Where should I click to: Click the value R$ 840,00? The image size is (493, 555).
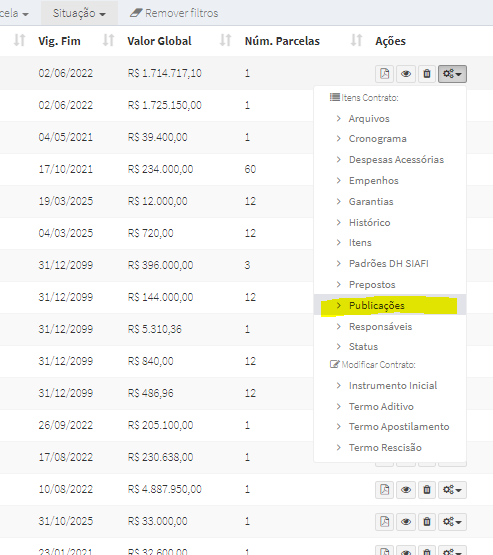click(x=150, y=361)
